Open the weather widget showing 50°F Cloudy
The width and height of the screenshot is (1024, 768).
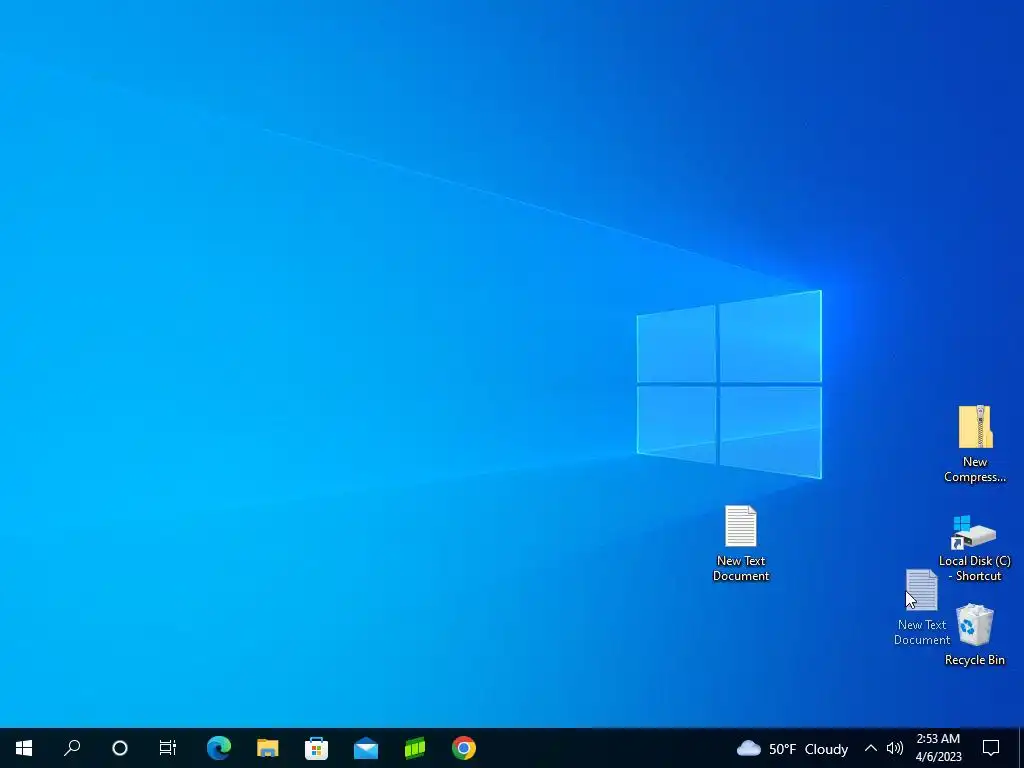[x=792, y=748]
